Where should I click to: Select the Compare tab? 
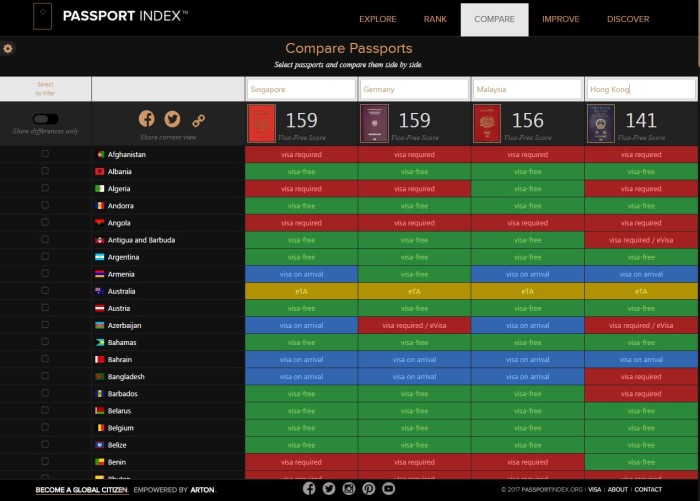coord(495,20)
